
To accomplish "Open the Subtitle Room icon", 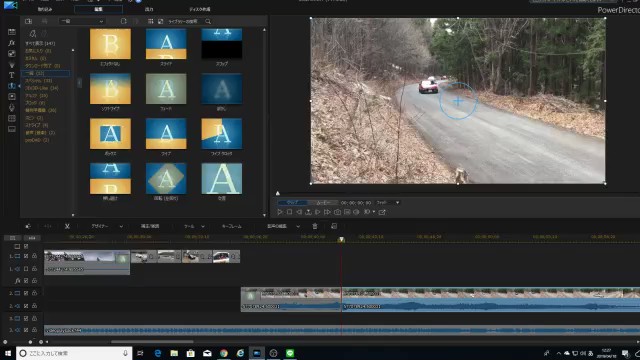I will 12,129.
